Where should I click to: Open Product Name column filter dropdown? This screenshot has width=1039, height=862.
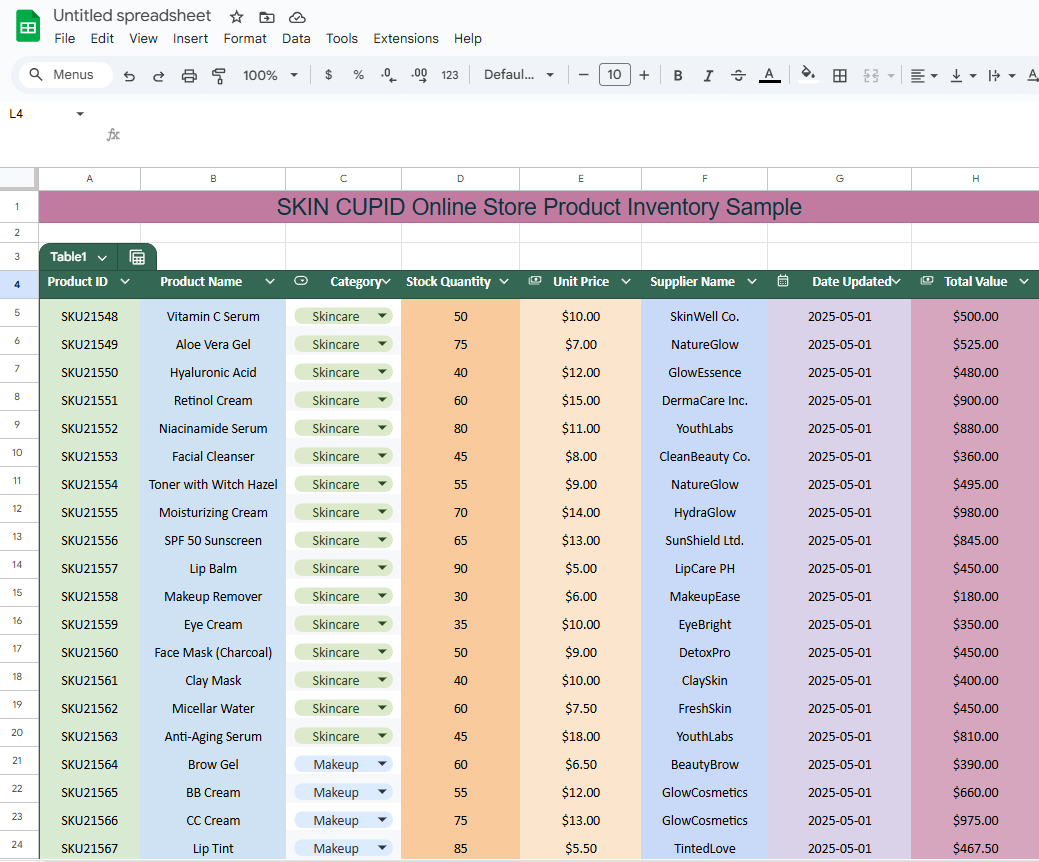tap(270, 282)
